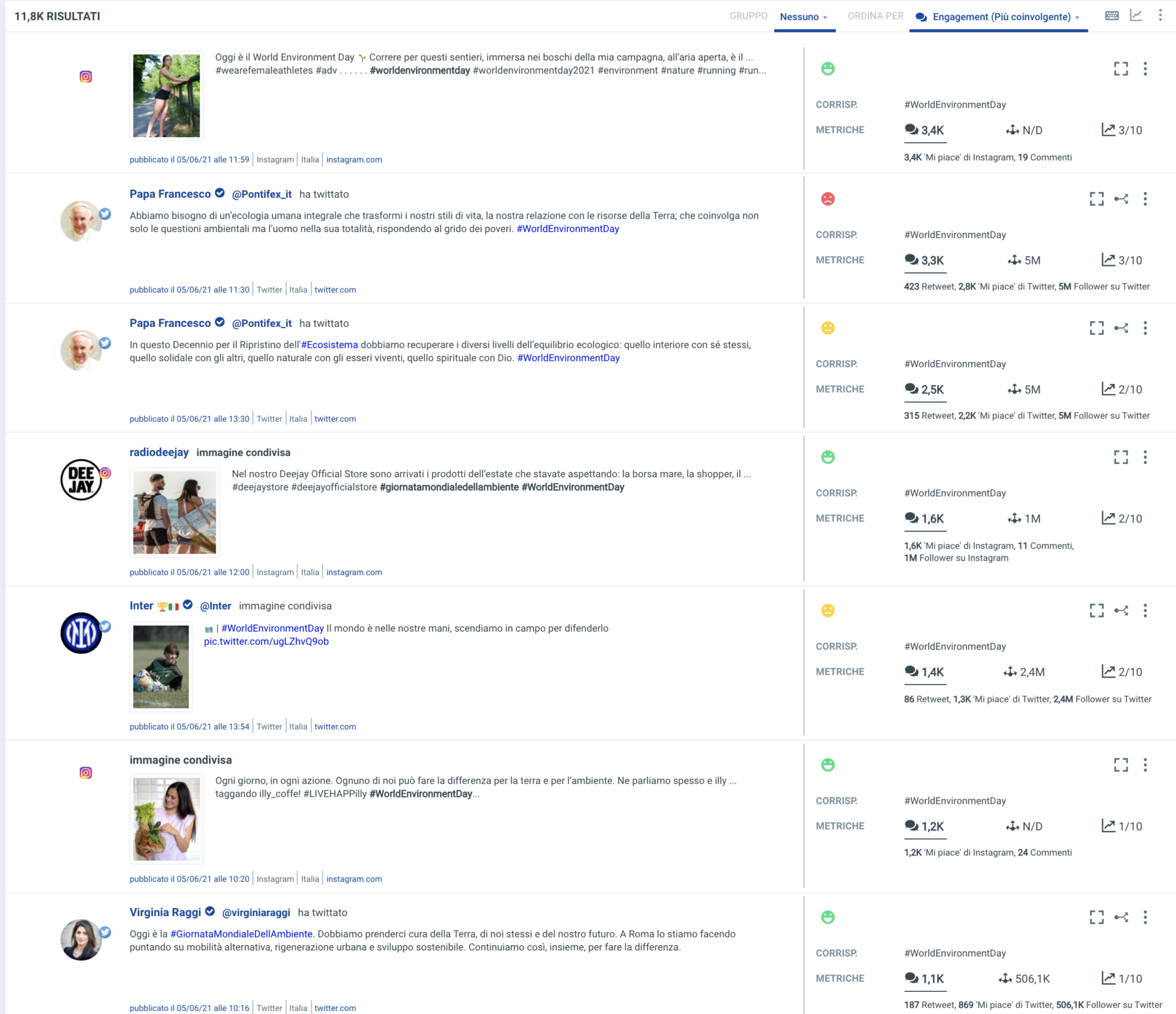Click the 3,4K engagement metric

924,130
